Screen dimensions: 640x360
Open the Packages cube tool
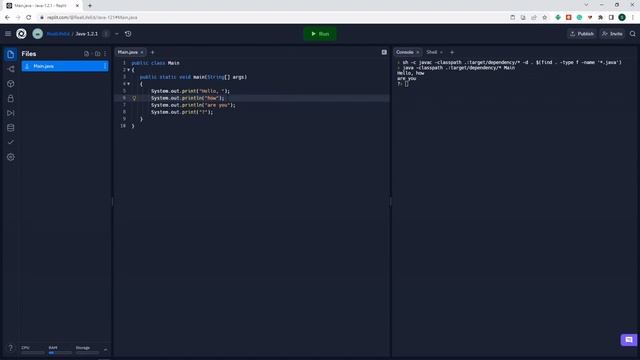[11, 84]
